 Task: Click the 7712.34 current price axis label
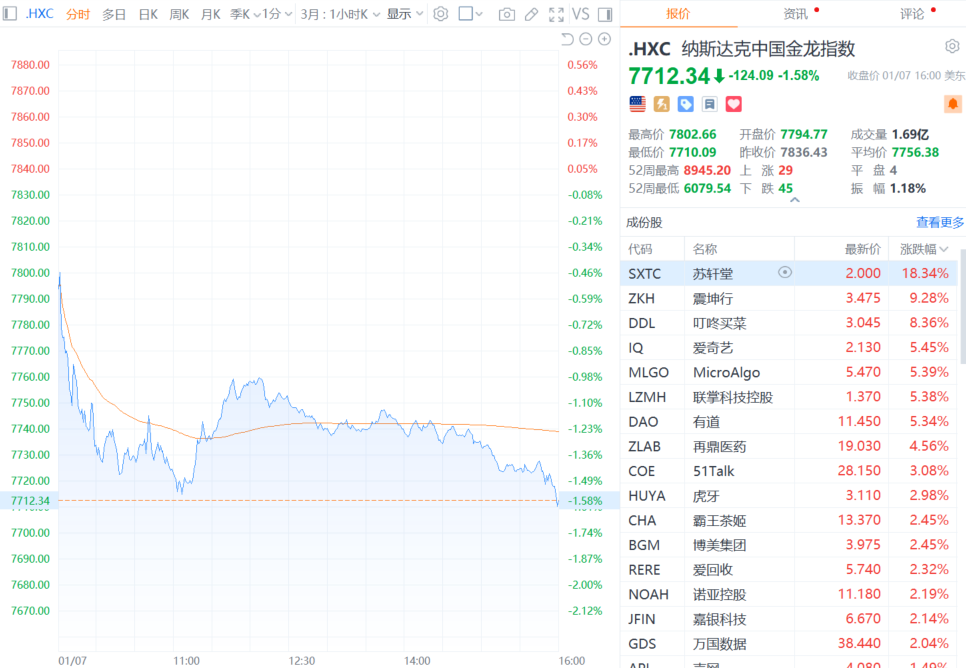click(30, 500)
